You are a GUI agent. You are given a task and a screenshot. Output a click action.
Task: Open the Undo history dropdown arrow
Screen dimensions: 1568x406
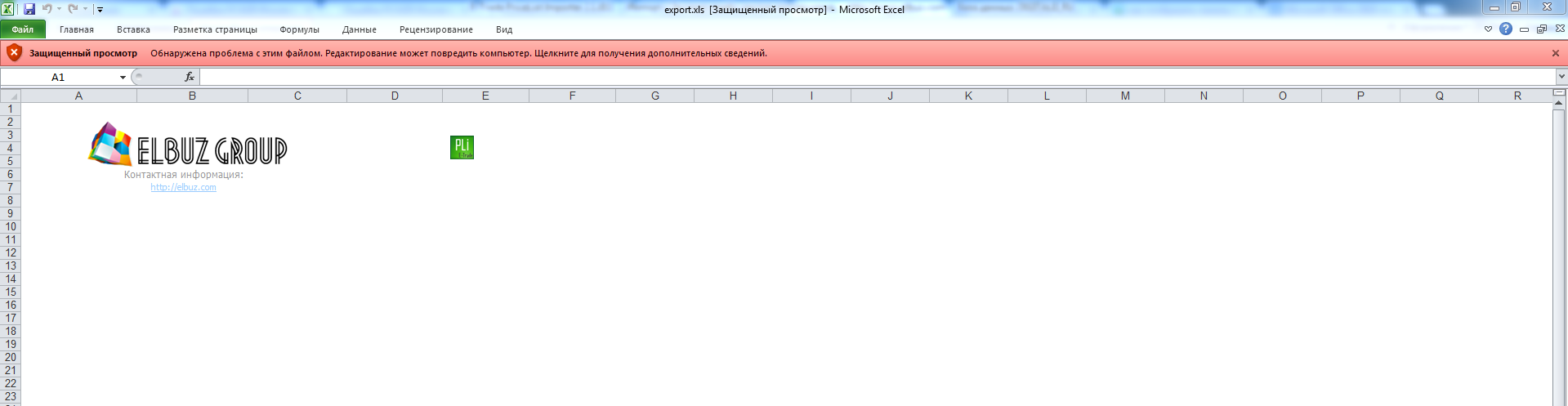pyautogui.click(x=59, y=9)
